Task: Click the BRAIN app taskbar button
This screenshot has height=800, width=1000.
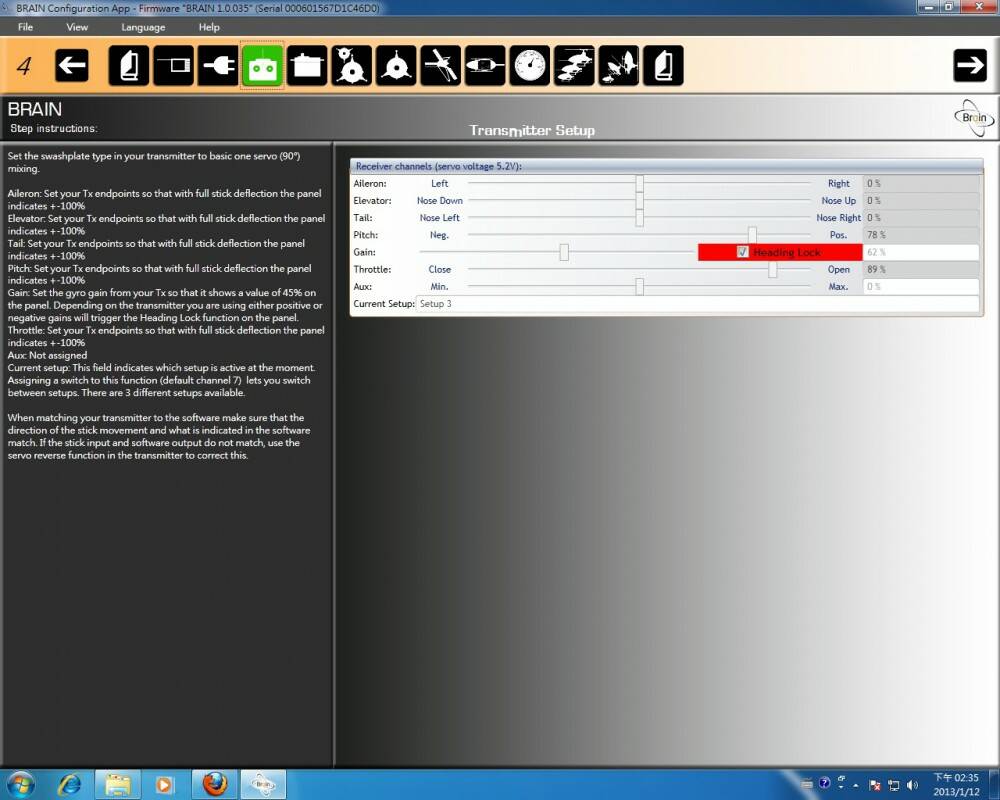Action: [263, 784]
